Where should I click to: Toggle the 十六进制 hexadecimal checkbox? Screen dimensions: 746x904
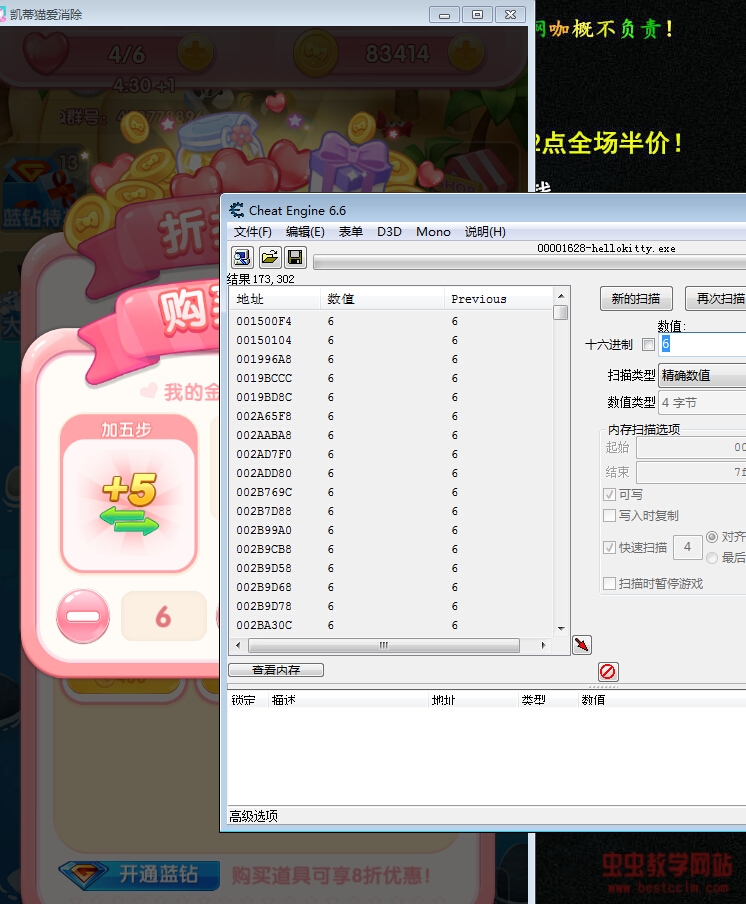649,345
